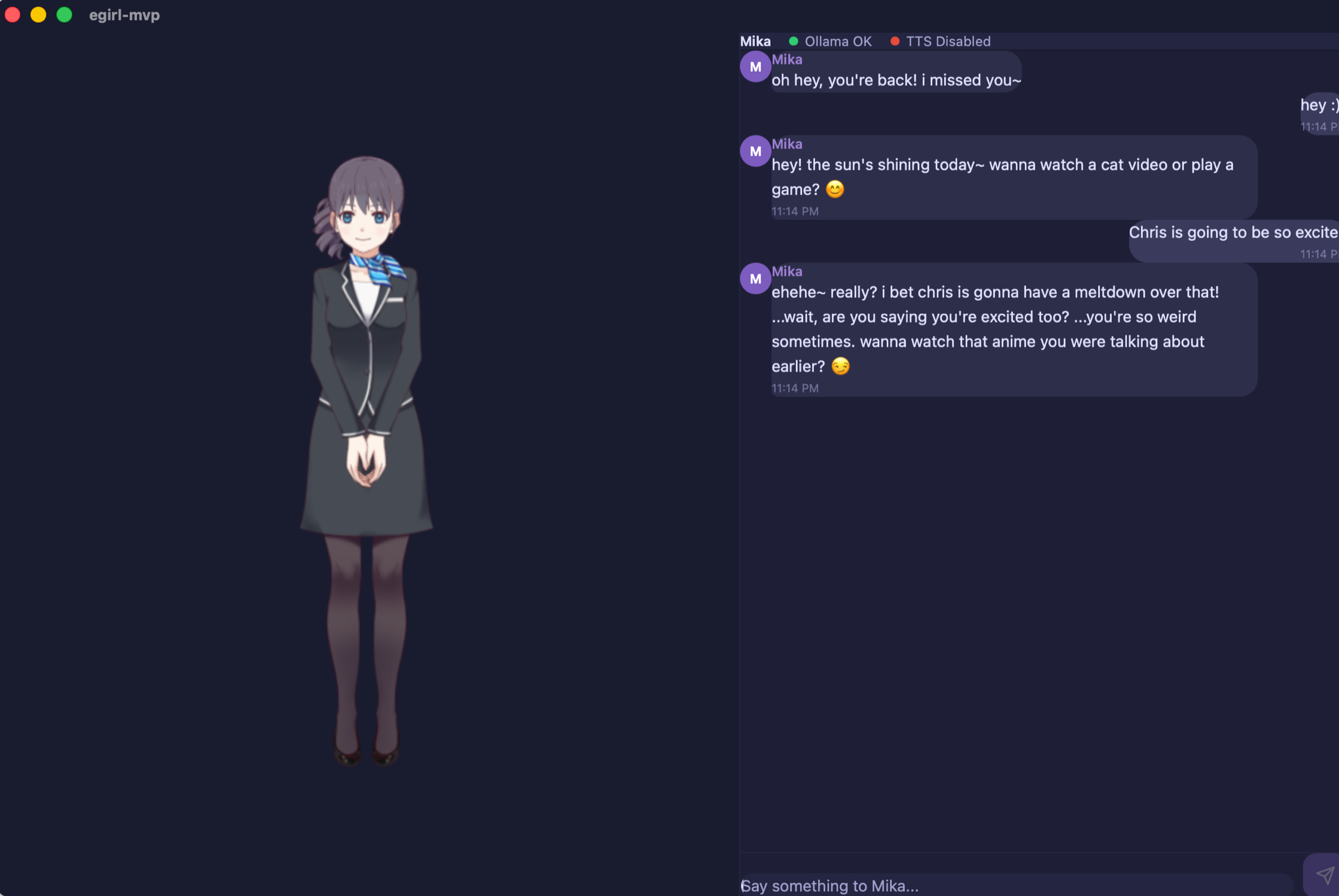The image size is (1339, 896).
Task: Click the Mika sender name above meltdown message
Action: click(x=786, y=271)
